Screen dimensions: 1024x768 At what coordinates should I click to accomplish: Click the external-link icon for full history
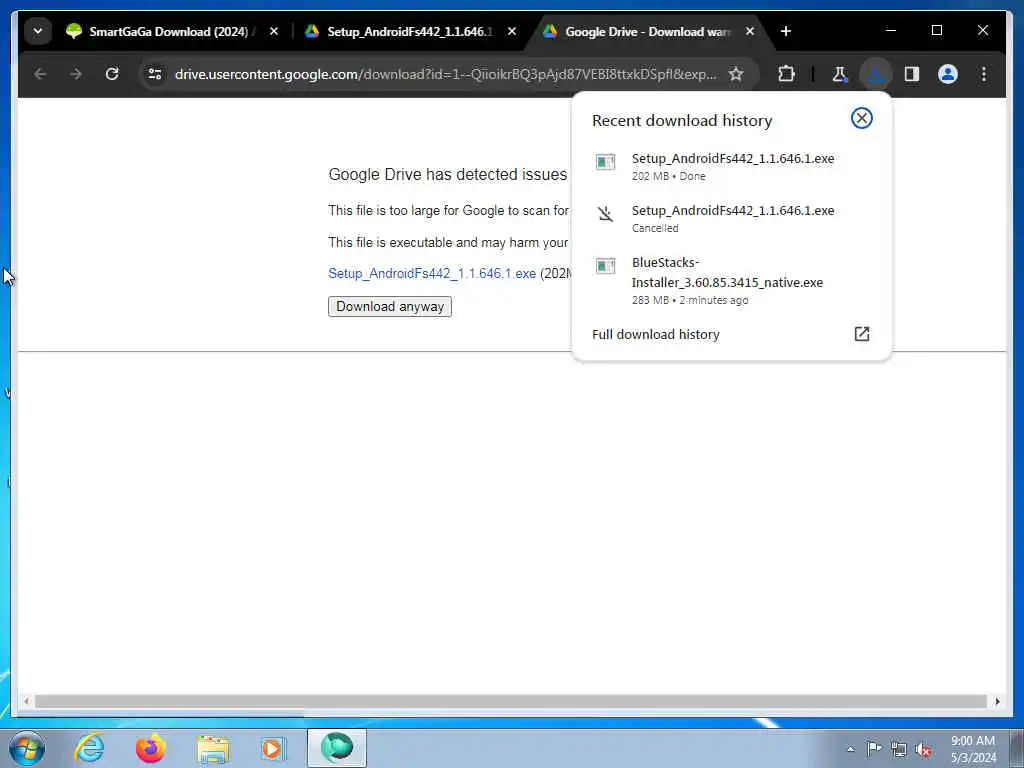861,334
